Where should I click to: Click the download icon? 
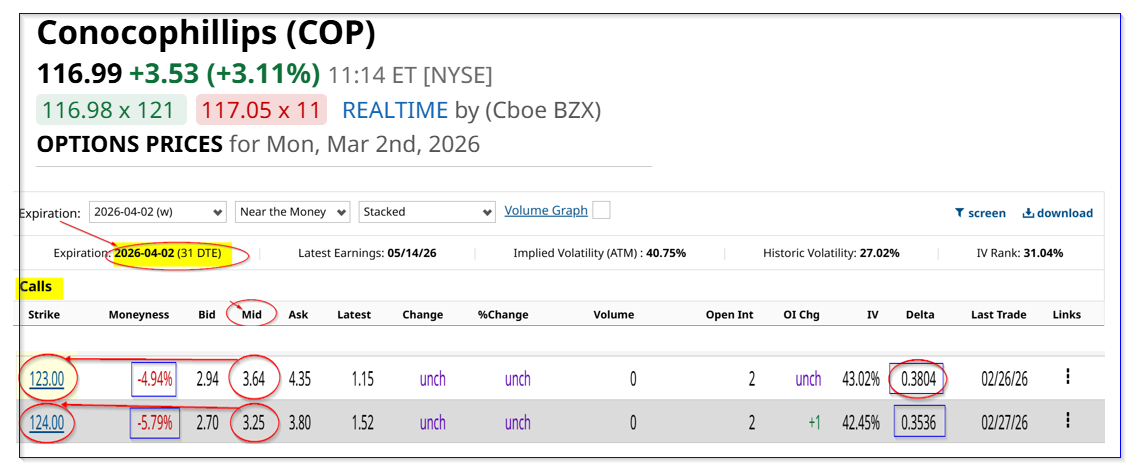(x=1027, y=213)
